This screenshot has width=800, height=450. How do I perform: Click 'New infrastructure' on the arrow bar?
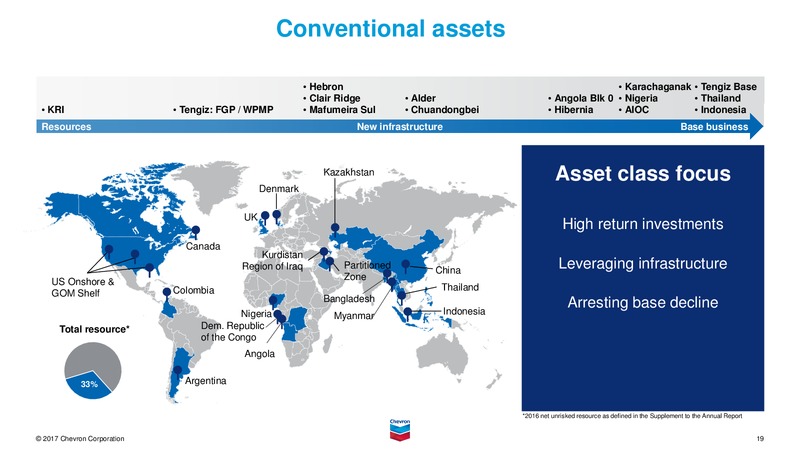pos(399,127)
